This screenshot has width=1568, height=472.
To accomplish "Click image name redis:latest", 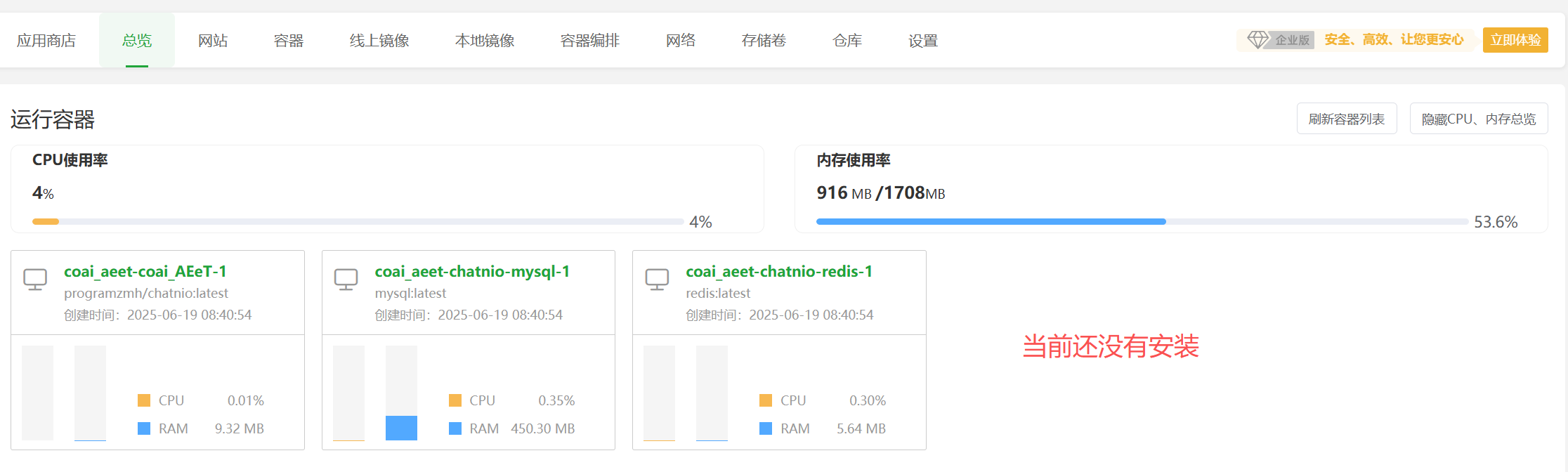I will [718, 294].
